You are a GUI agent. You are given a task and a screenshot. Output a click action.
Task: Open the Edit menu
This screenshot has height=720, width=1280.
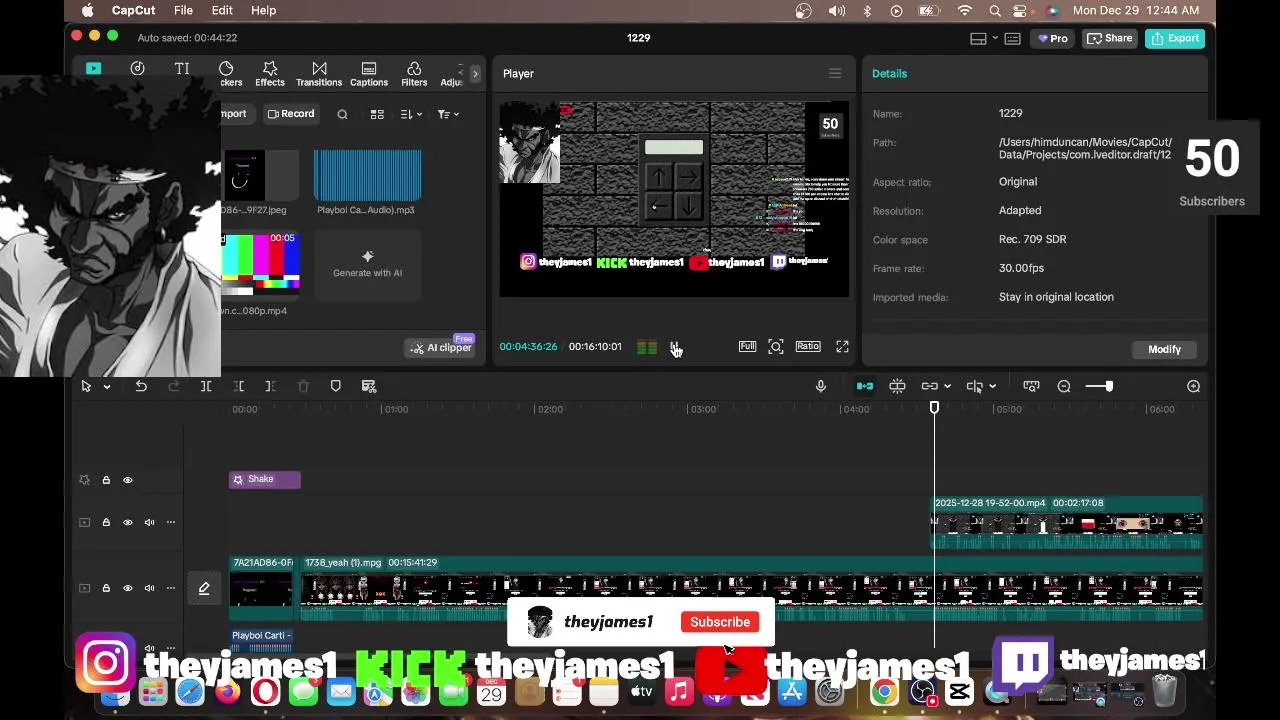click(222, 10)
